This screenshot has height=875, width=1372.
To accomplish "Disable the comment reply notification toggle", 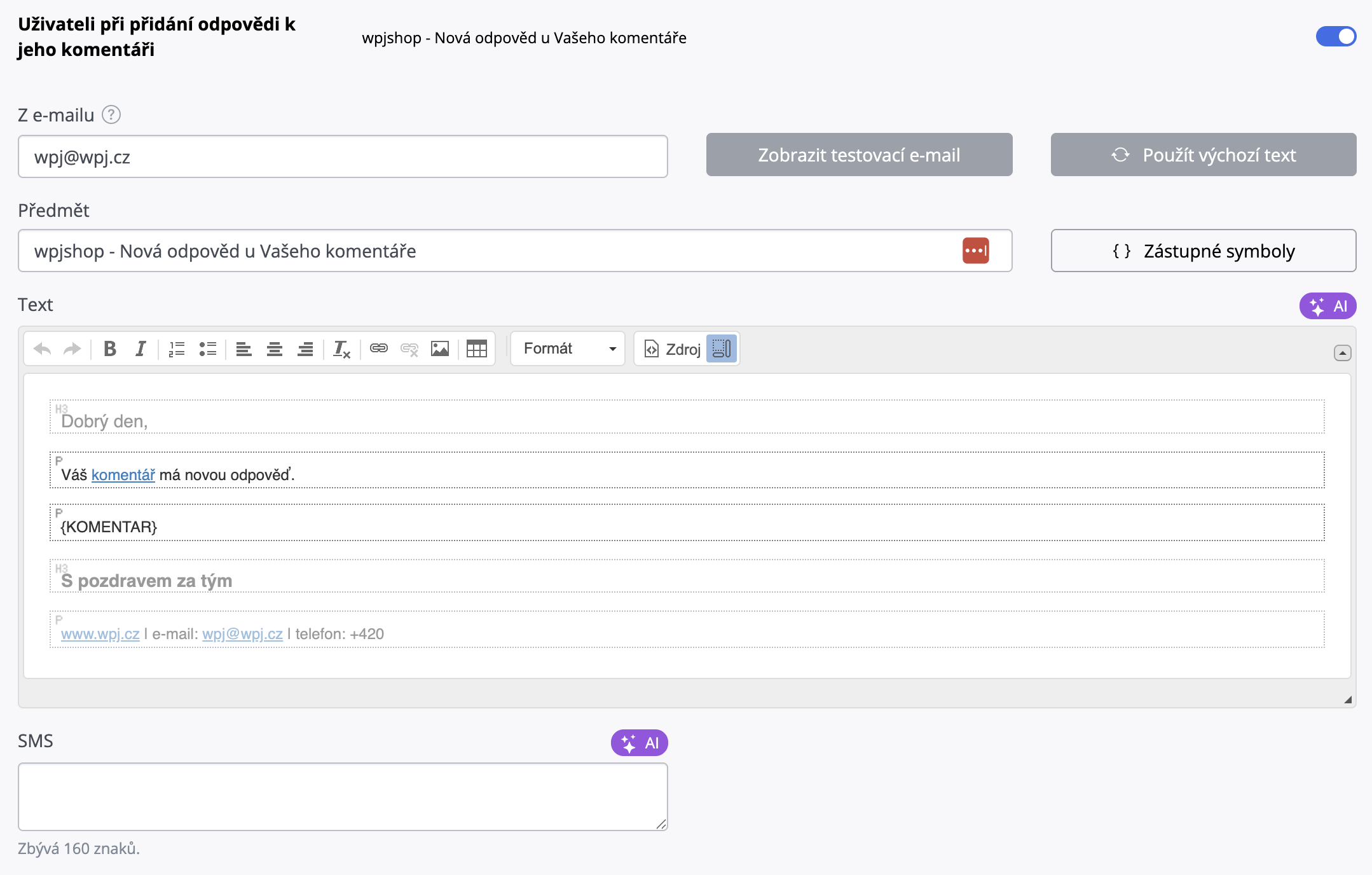I will click(1336, 37).
